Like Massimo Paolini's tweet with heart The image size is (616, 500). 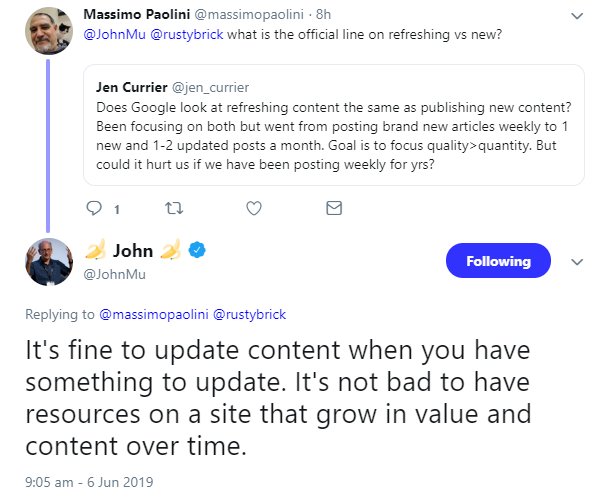pyautogui.click(x=253, y=209)
